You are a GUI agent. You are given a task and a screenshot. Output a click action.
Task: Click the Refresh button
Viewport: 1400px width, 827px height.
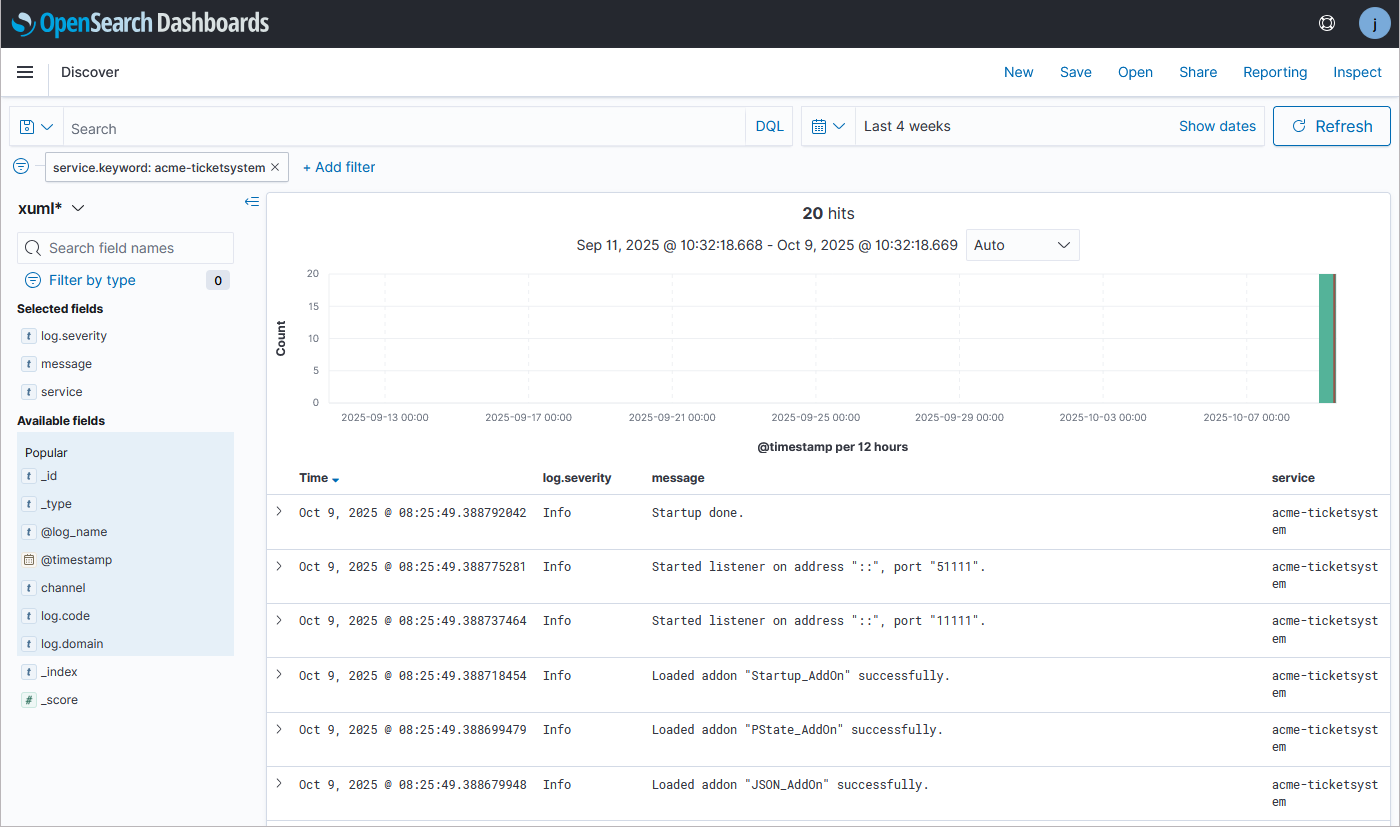coord(1331,127)
